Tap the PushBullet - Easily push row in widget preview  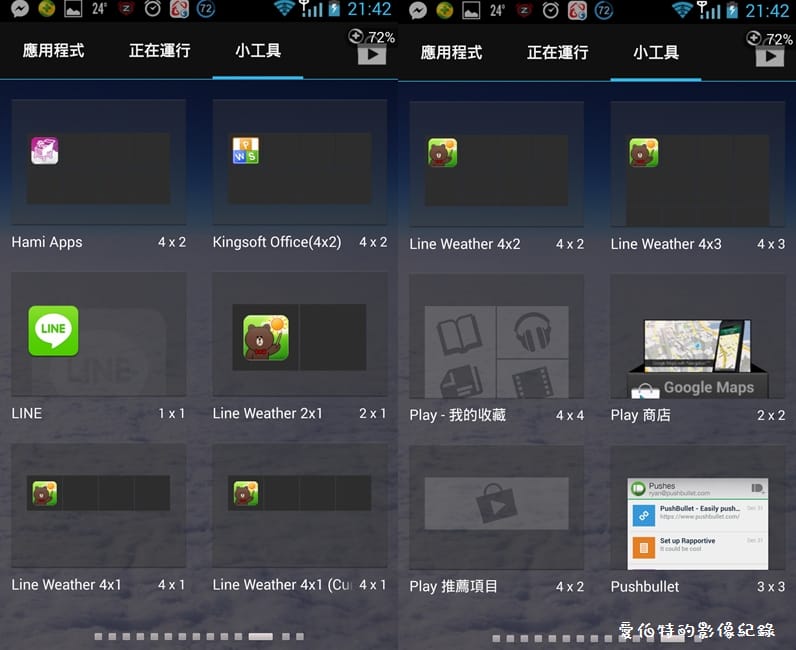click(x=698, y=513)
